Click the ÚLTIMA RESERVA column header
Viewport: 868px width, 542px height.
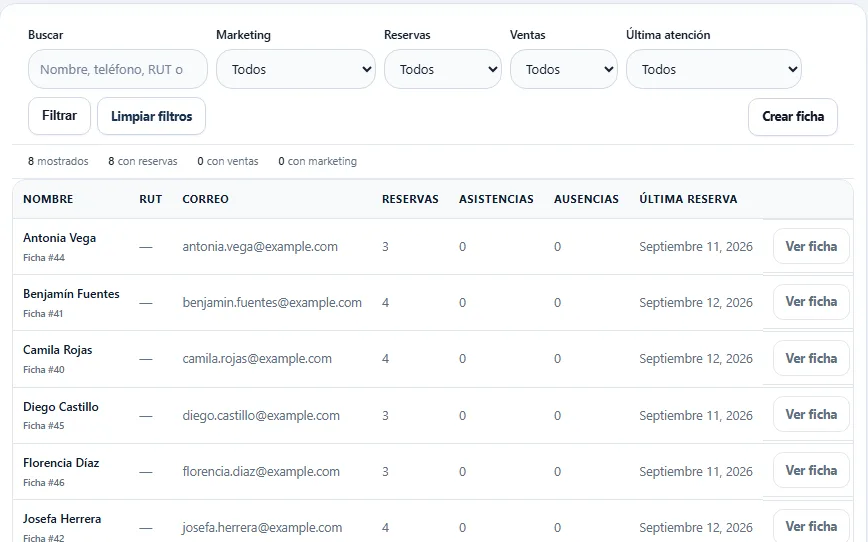688,199
